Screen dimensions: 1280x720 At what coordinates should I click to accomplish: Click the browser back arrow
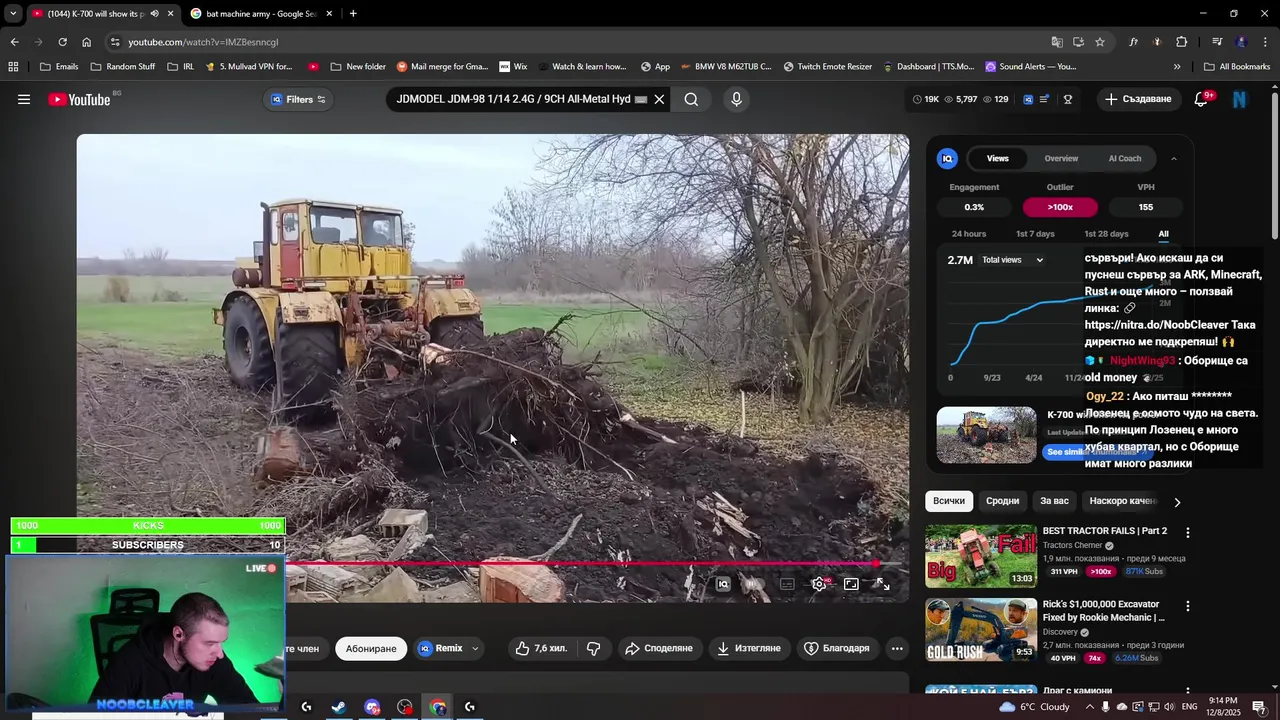(x=14, y=42)
